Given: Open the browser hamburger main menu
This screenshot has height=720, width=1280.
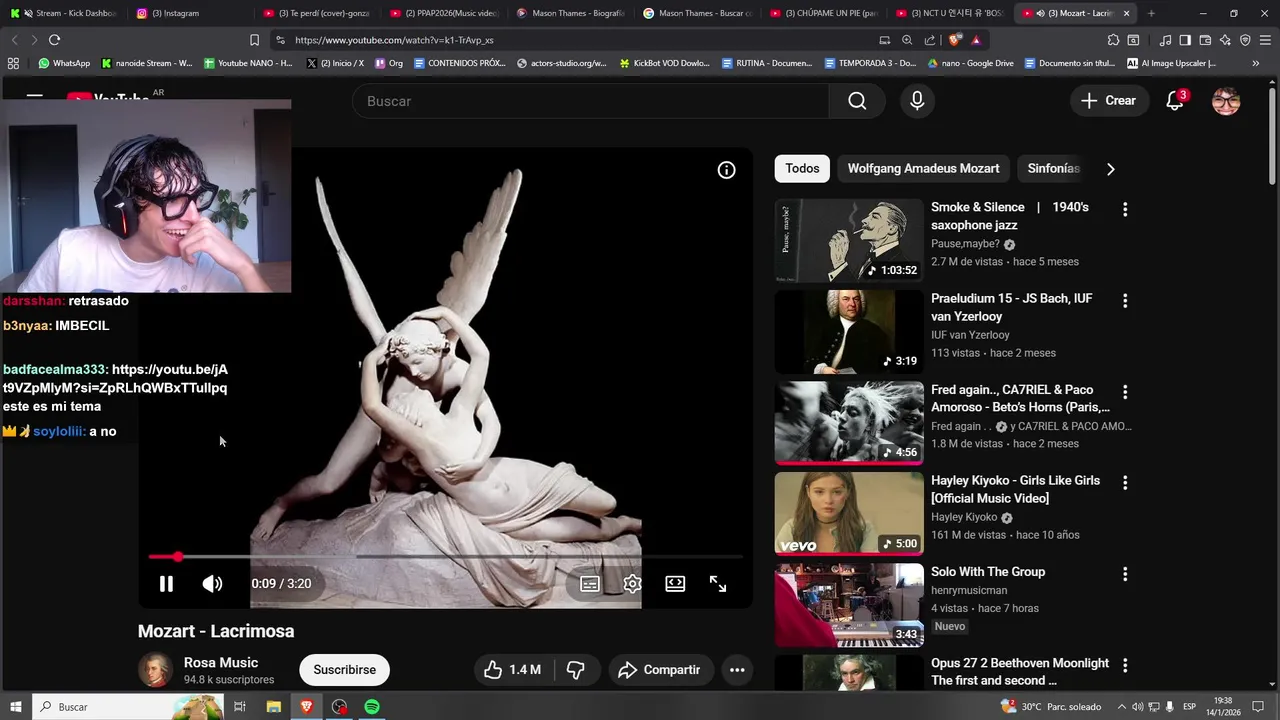Looking at the screenshot, I should pos(1265,40).
